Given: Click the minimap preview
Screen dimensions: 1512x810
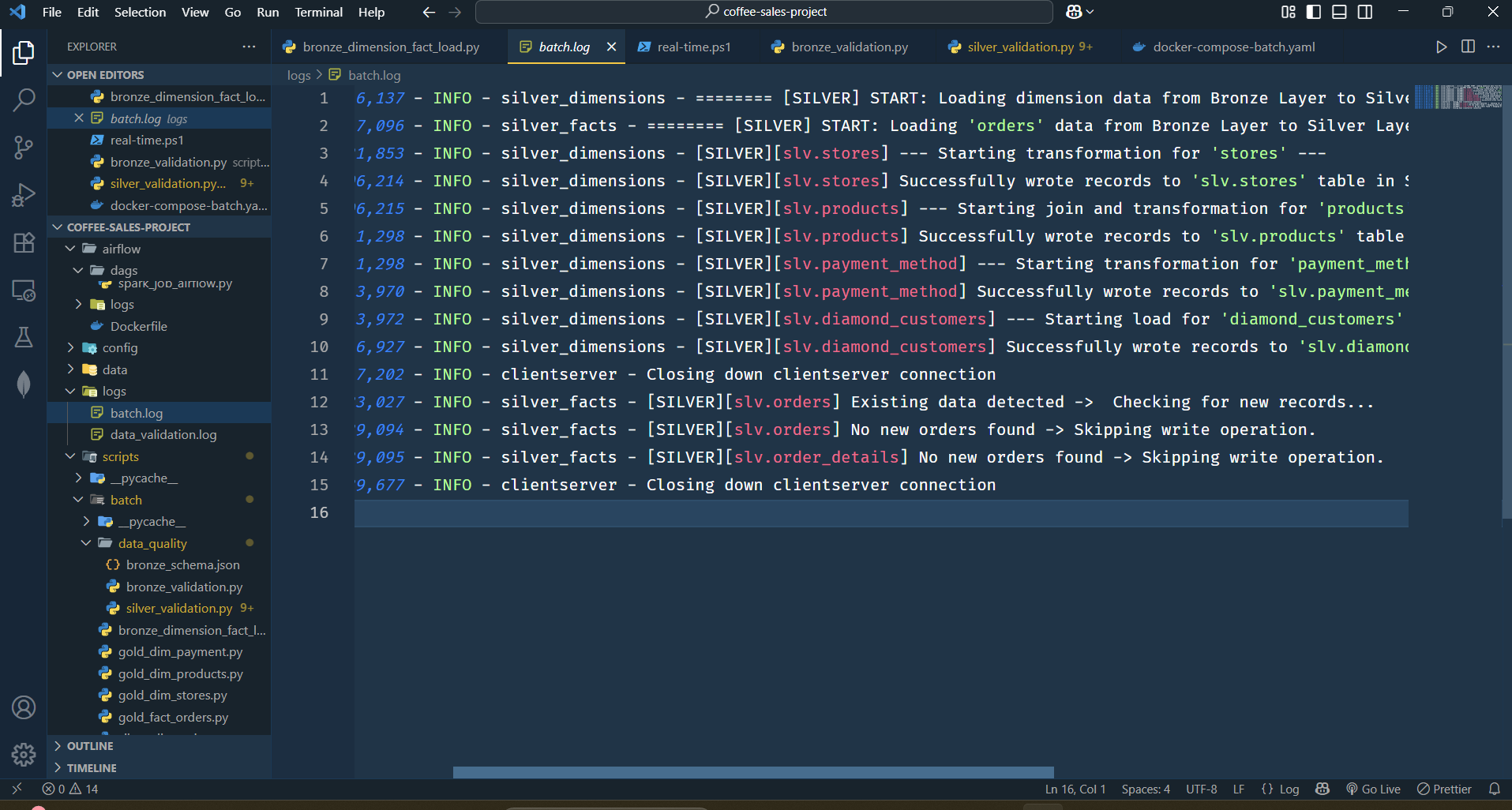Looking at the screenshot, I should tap(1458, 96).
